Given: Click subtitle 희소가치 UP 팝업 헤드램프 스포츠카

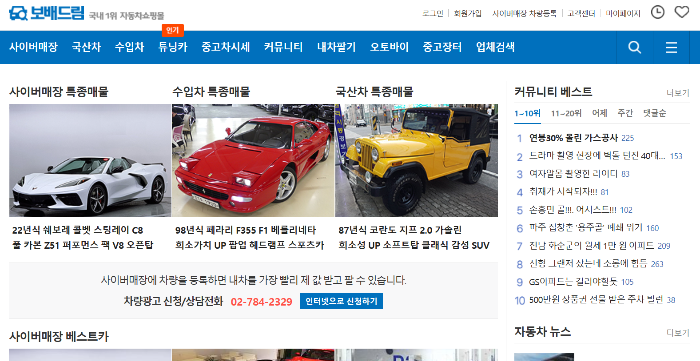Looking at the screenshot, I should coord(250,245).
